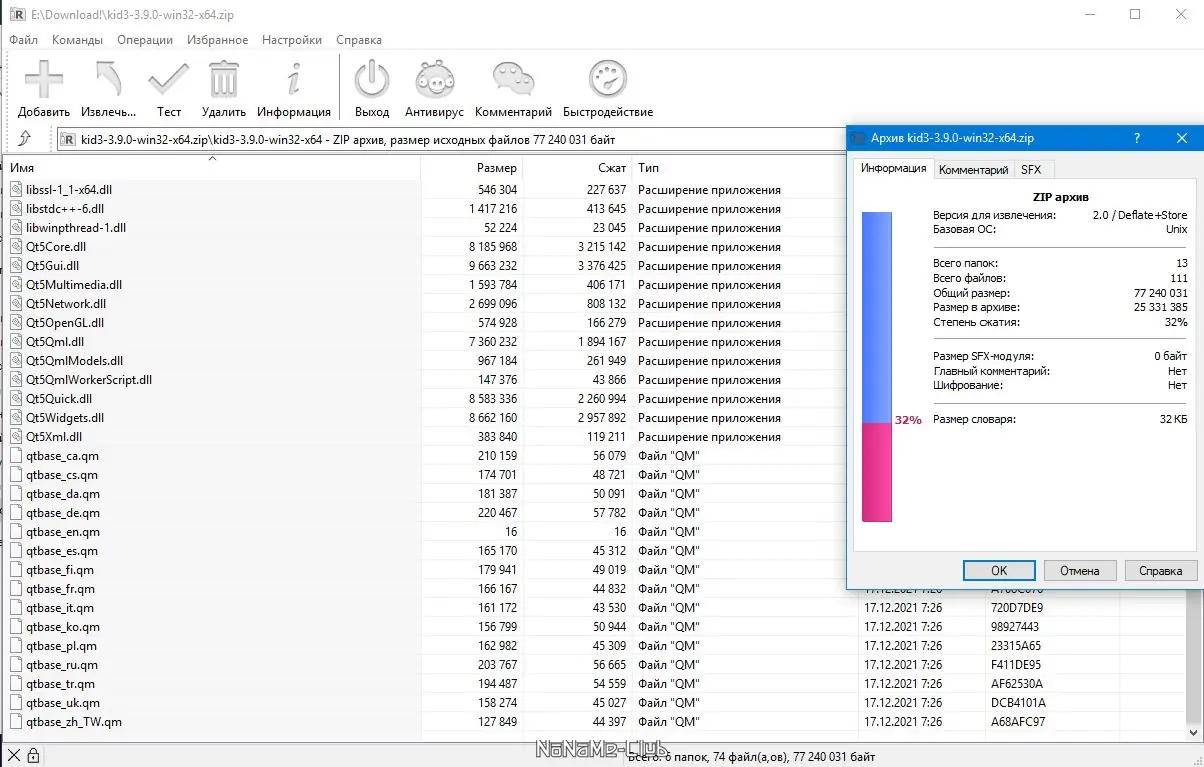The height and width of the screenshot is (767, 1204).
Task: Open the Операции menu
Action: click(x=145, y=40)
